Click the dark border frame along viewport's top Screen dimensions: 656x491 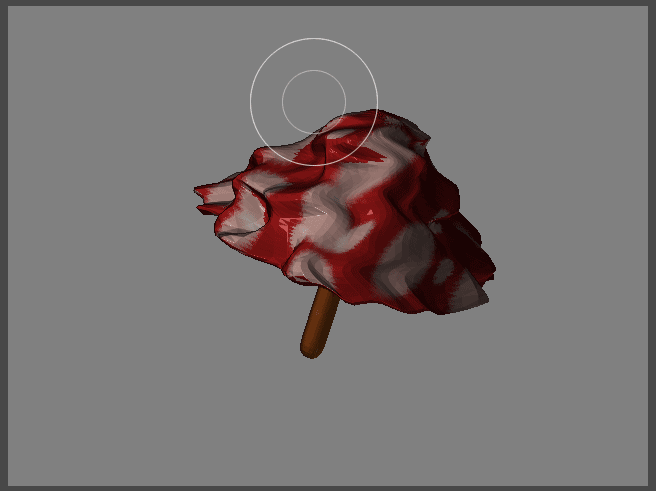pos(328,3)
